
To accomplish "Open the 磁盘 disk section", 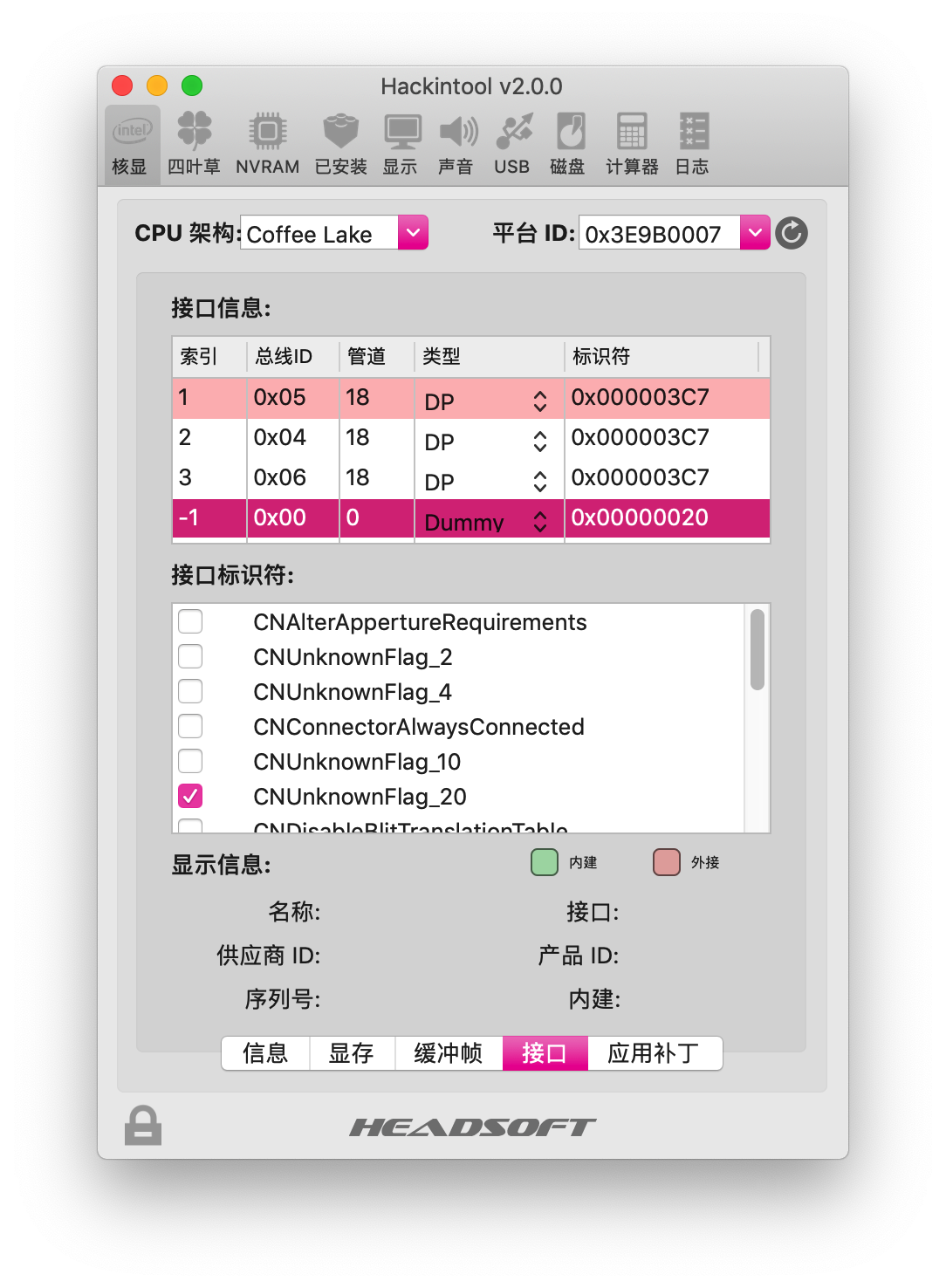I will [568, 144].
